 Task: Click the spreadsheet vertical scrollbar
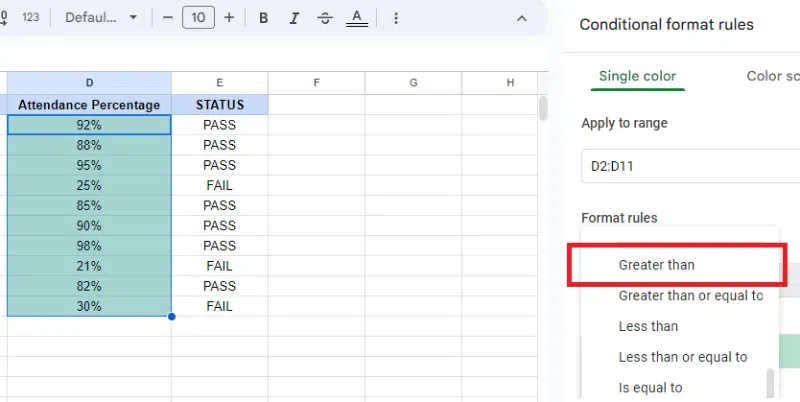pyautogui.click(x=543, y=108)
